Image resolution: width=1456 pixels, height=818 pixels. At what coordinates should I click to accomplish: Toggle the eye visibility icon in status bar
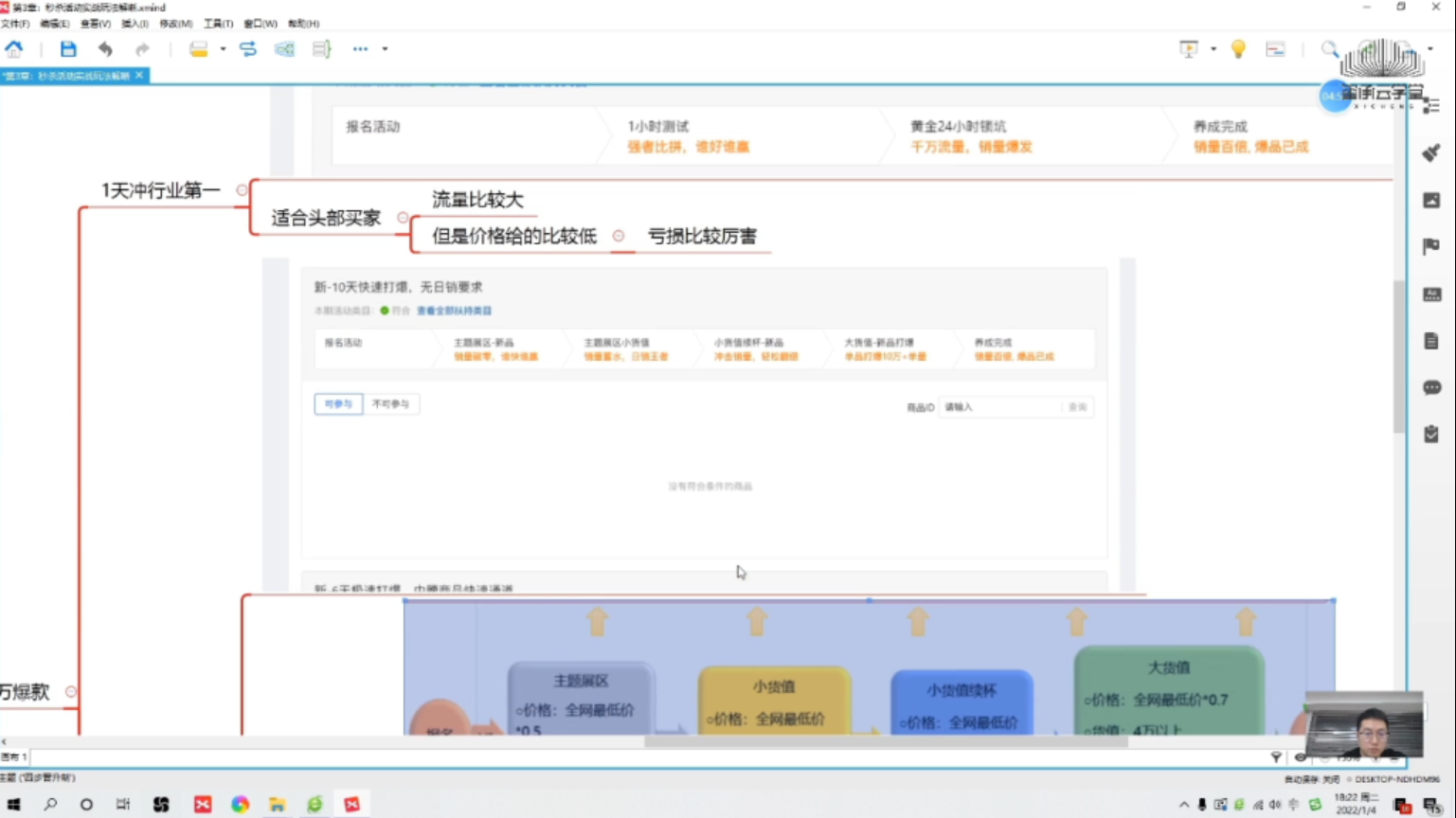click(1301, 757)
